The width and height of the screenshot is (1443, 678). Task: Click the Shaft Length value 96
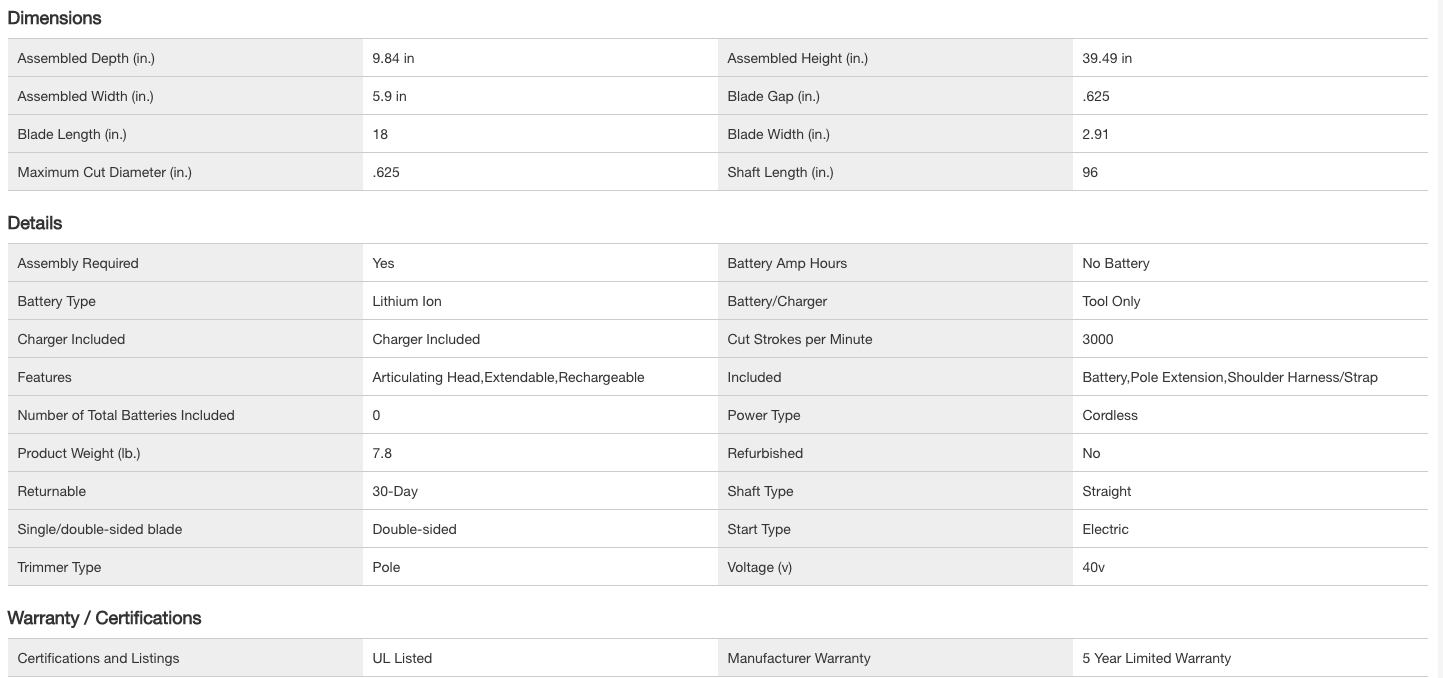[1090, 172]
